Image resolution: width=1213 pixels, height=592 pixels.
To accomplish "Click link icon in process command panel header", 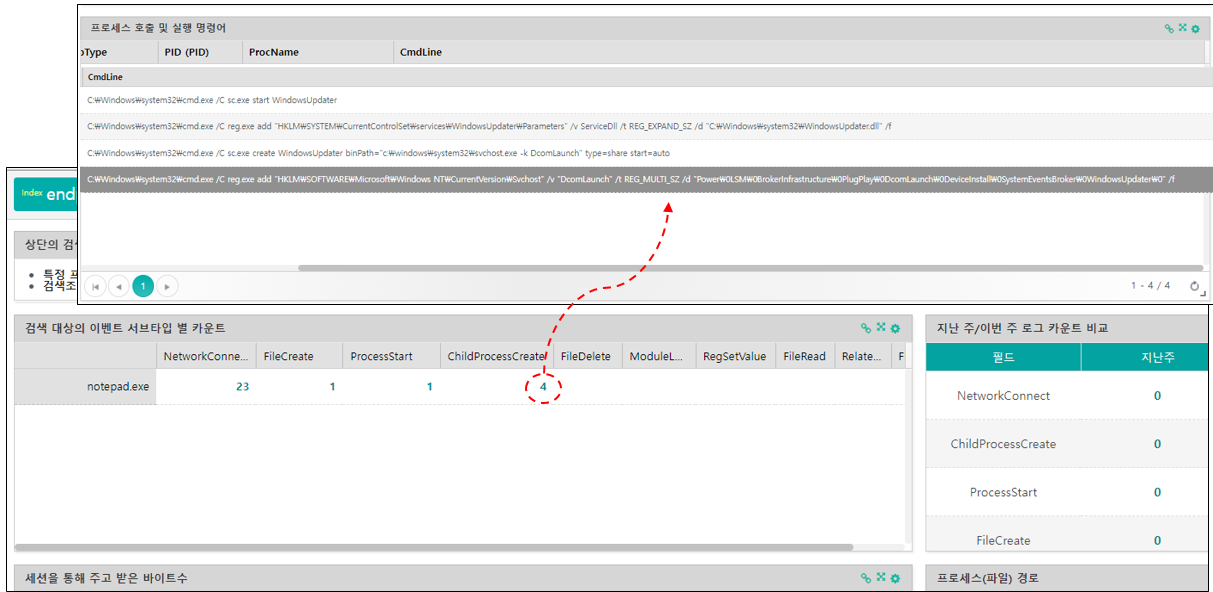I will click(x=1169, y=29).
